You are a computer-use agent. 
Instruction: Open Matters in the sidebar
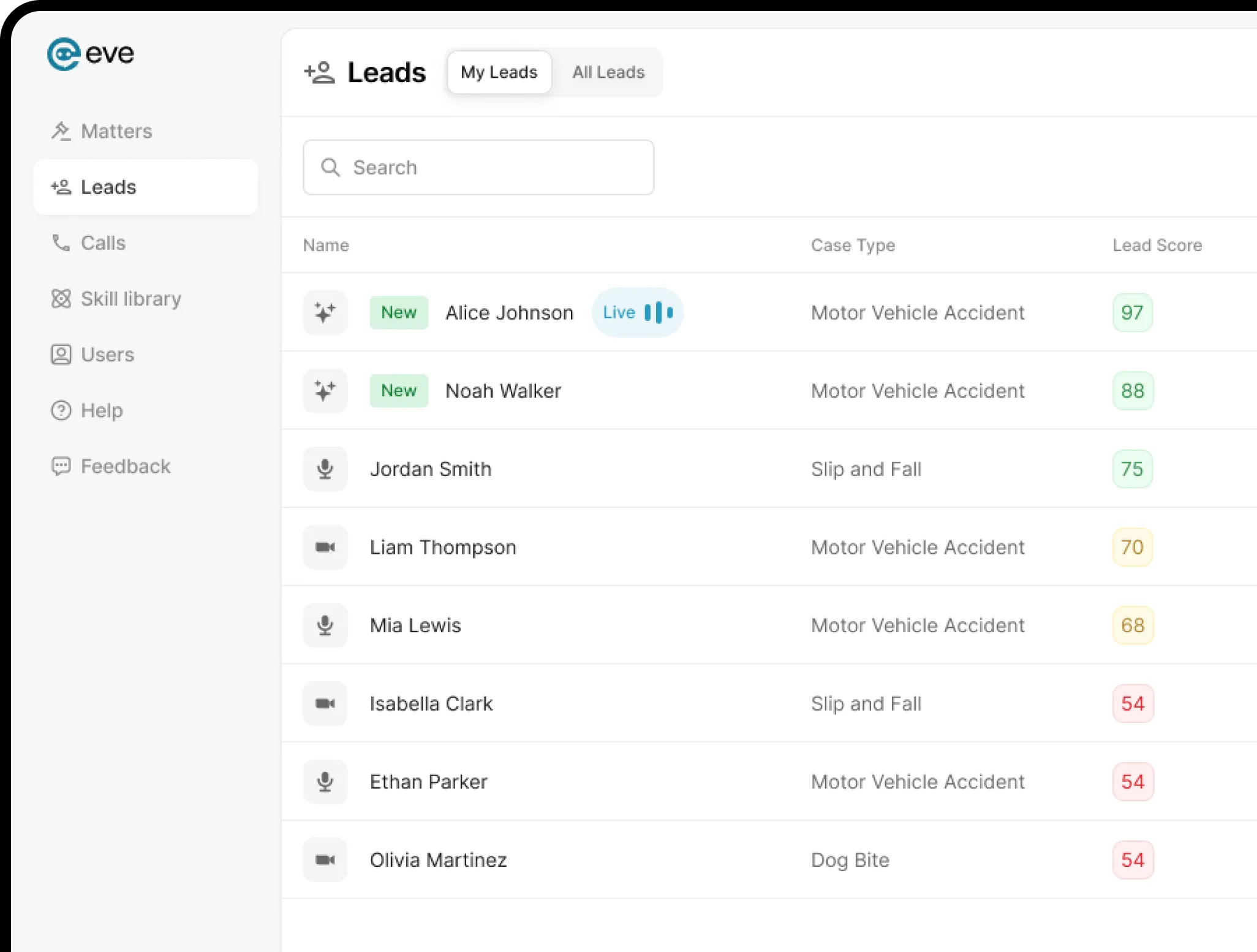click(116, 131)
